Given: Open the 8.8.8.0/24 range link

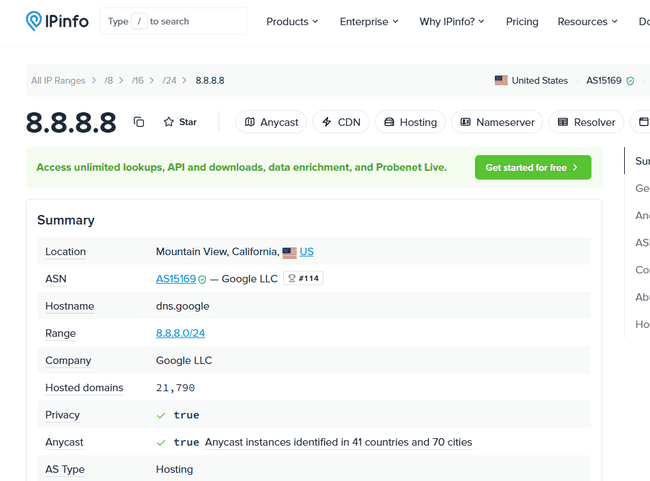Looking at the screenshot, I should click(180, 333).
